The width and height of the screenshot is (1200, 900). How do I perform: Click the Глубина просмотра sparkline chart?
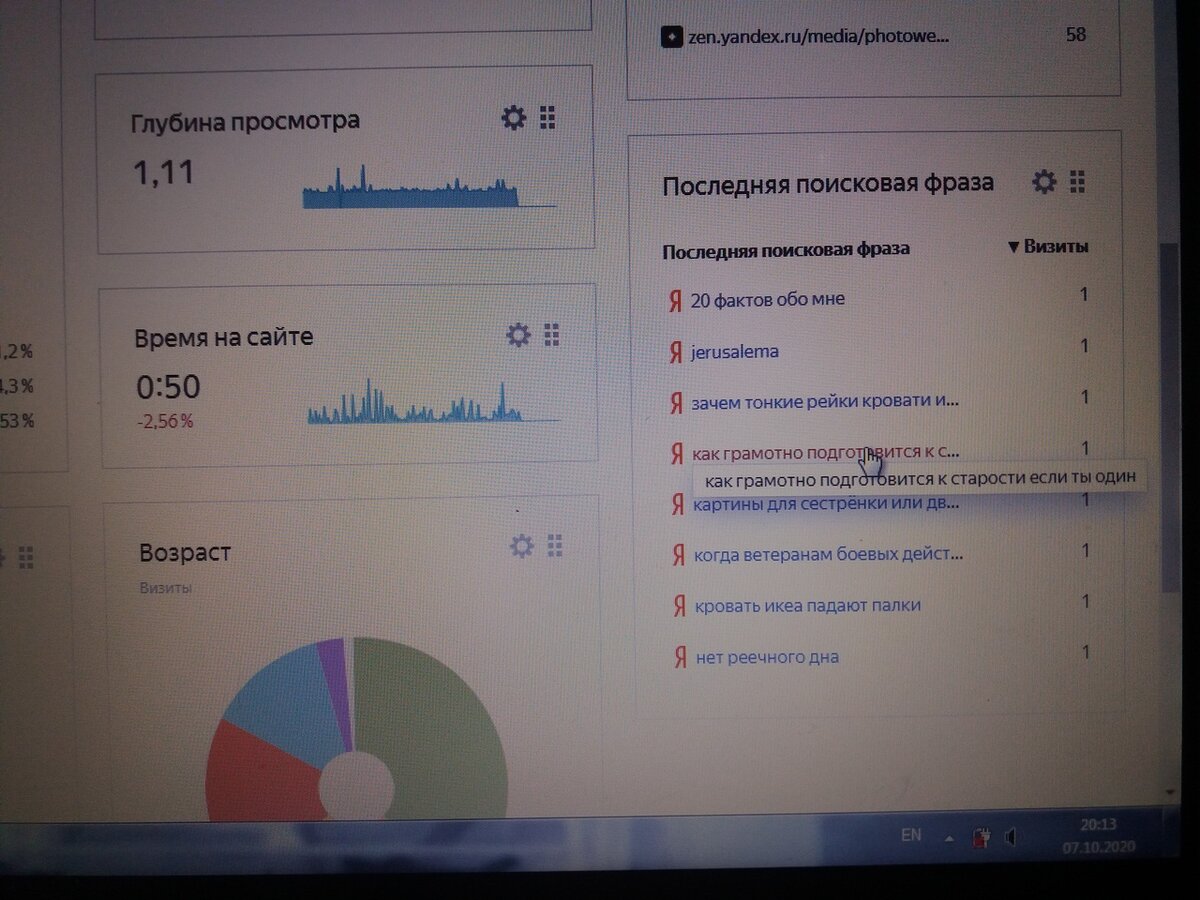[428, 186]
